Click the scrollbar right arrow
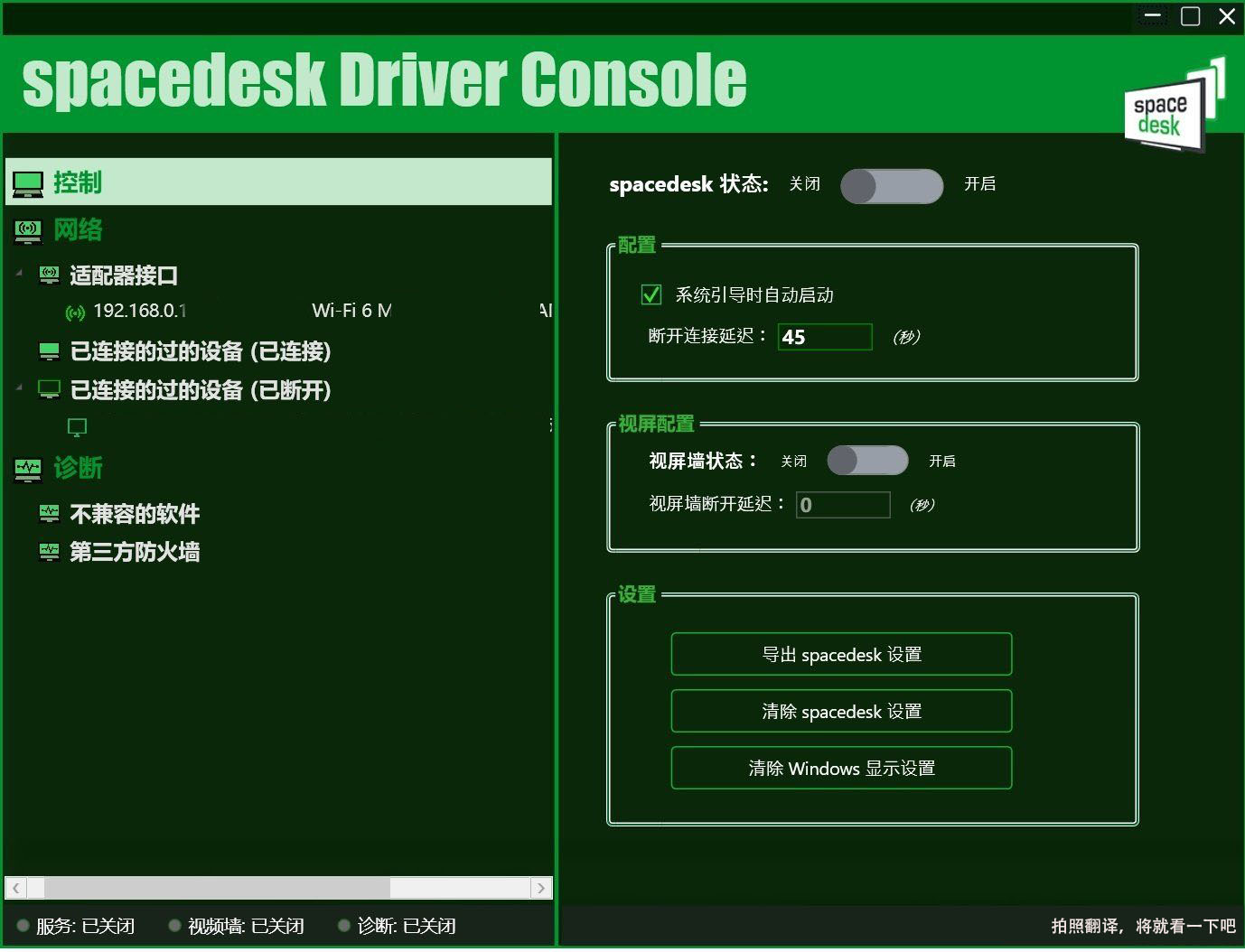Viewport: 1245px width, 952px height. [541, 888]
